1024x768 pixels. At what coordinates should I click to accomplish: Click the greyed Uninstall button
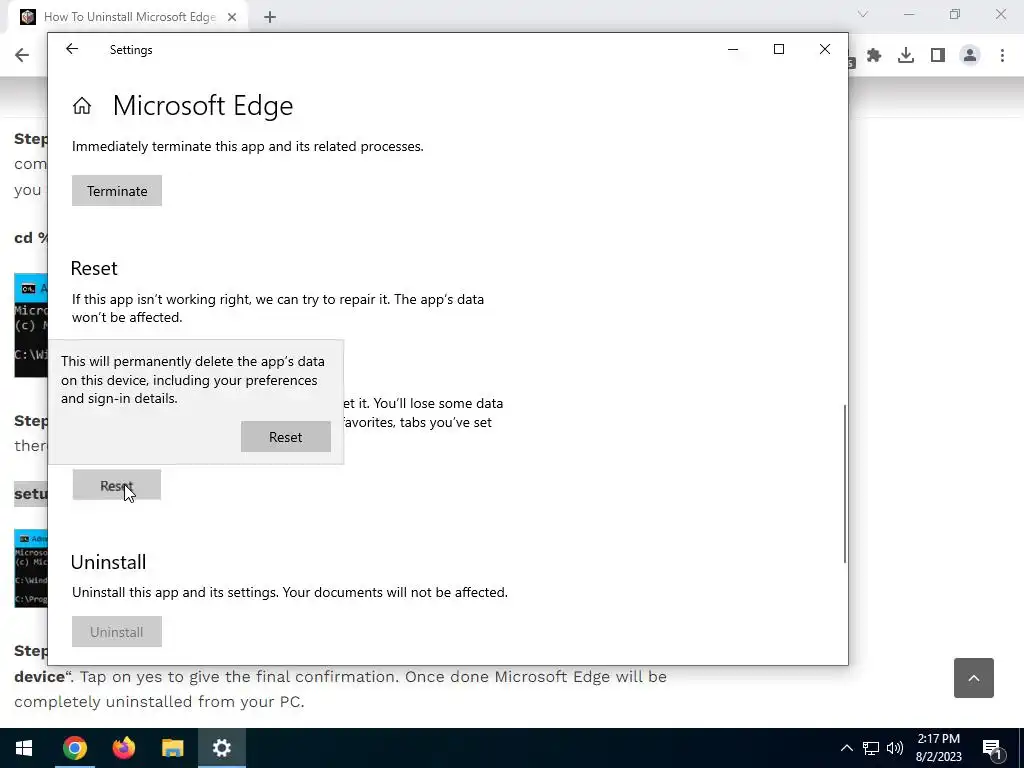(117, 632)
